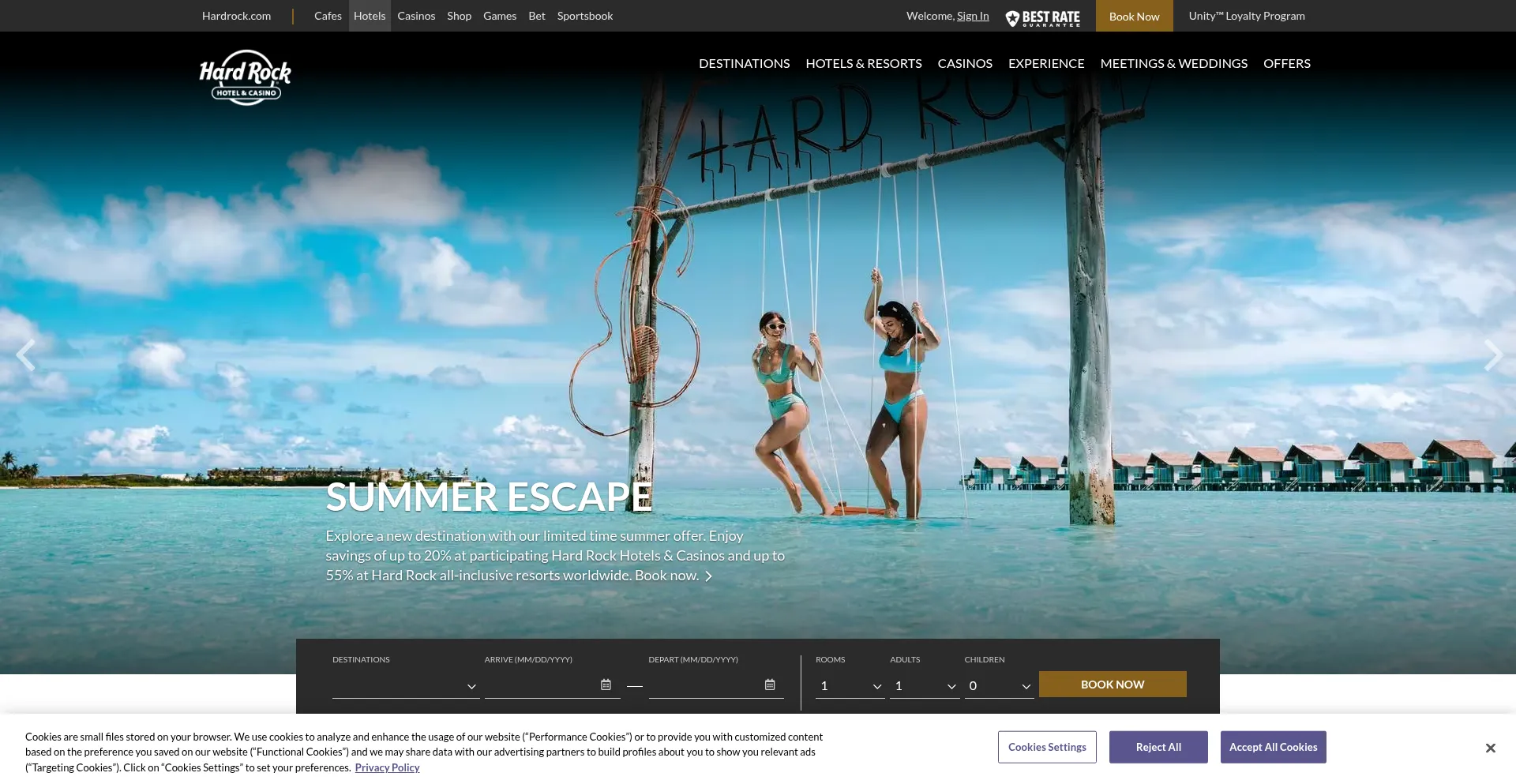
Task: Open the Children count dropdown
Action: tap(998, 685)
